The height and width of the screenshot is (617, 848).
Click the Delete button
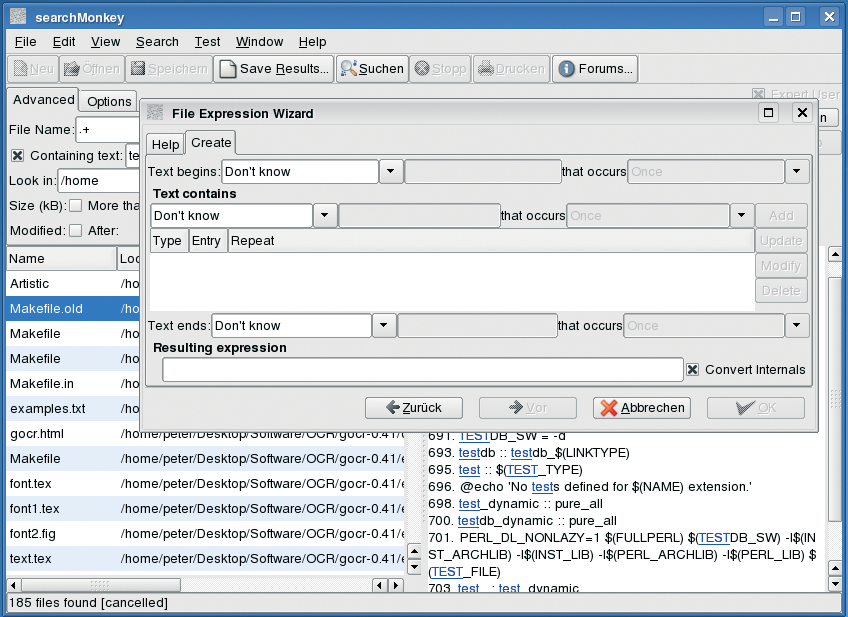coord(781,290)
